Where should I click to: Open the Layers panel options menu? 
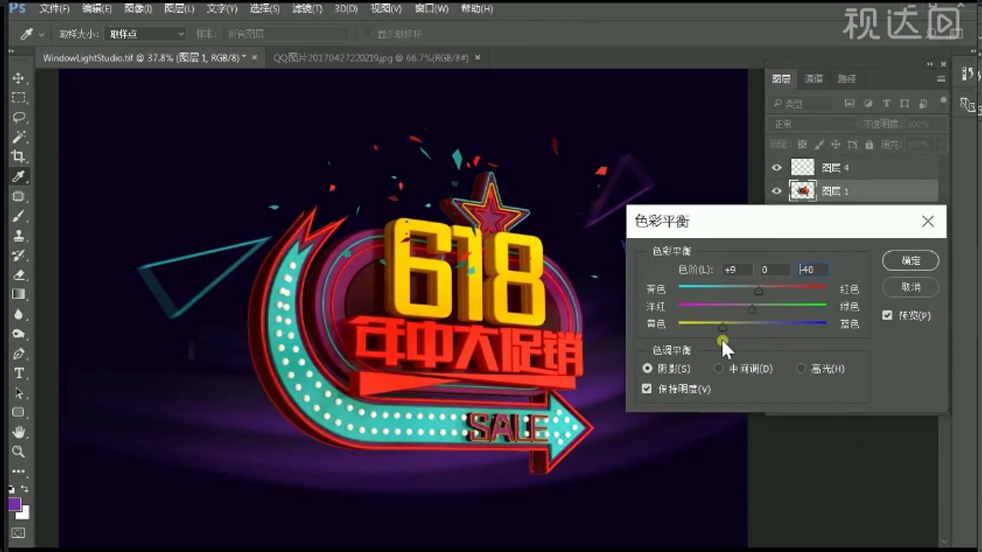[941, 79]
